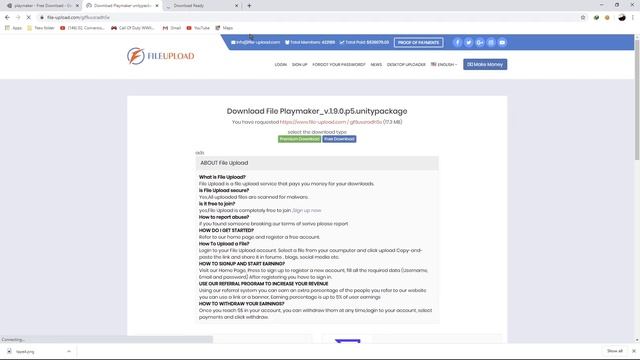Open FORGOT YOUR PASSWORD link
Screen dimensions: 640x360
(339, 64)
